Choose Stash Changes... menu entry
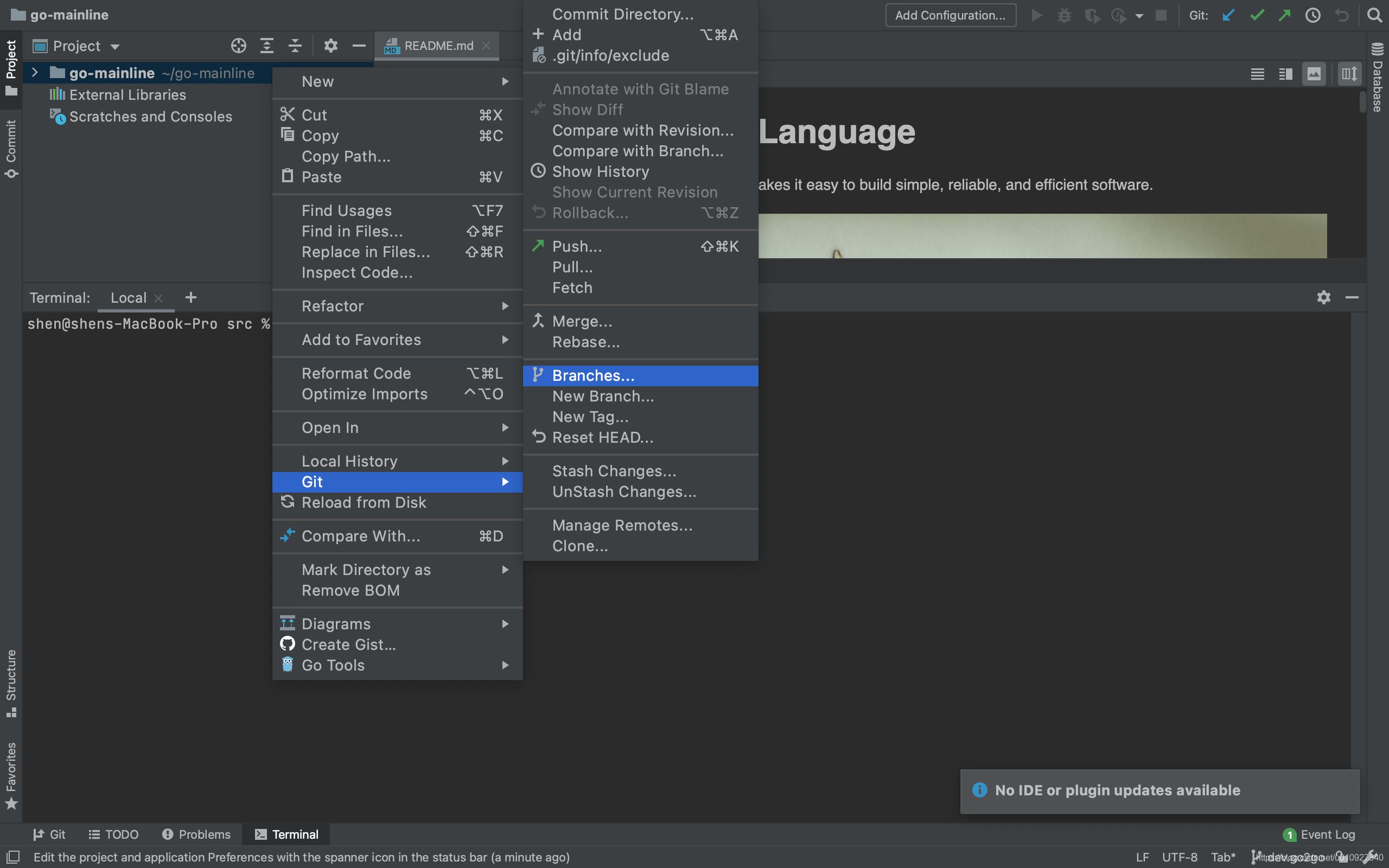The image size is (1389, 868). (614, 471)
